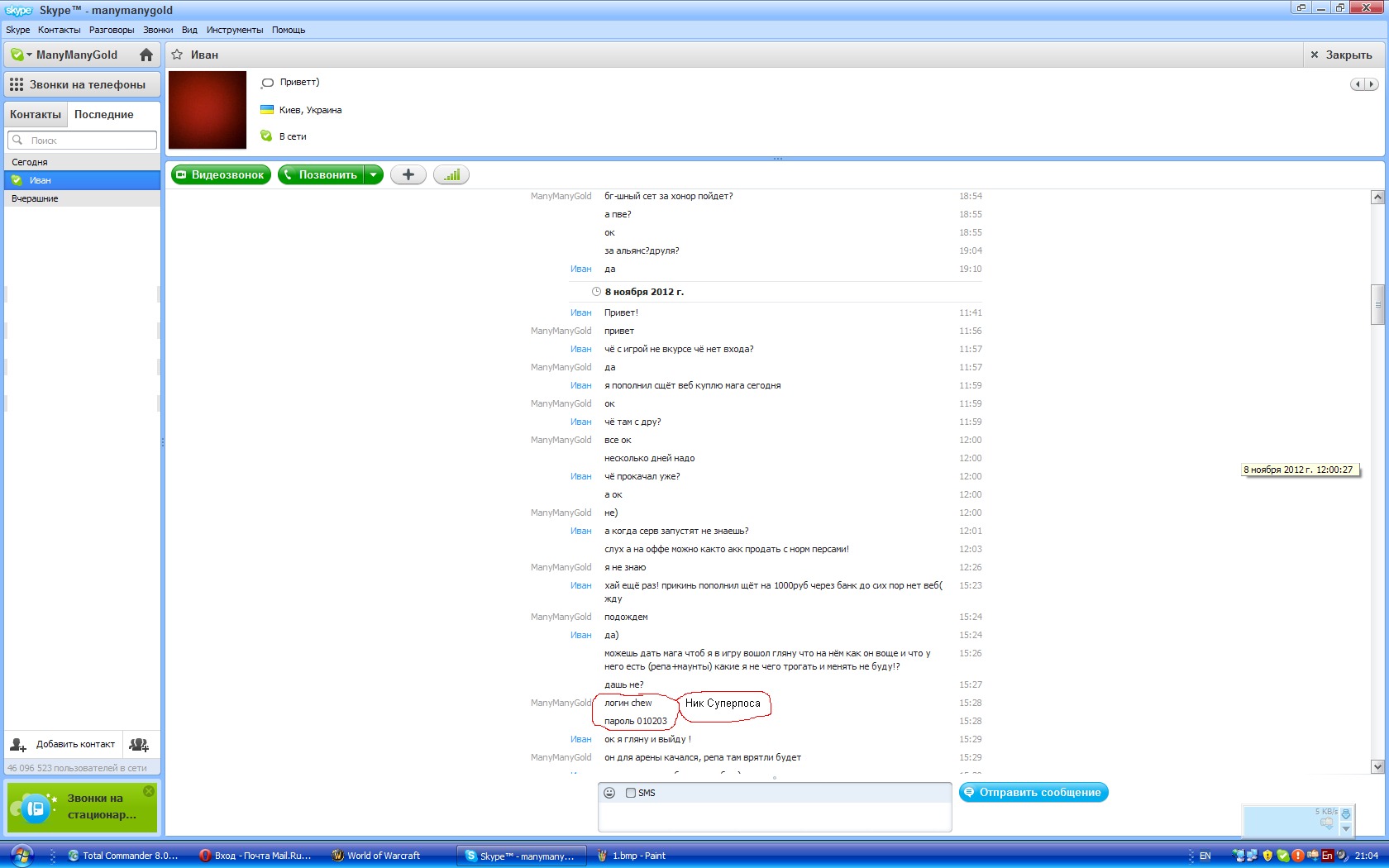Click the Отправить сообщение send button

click(x=1033, y=792)
